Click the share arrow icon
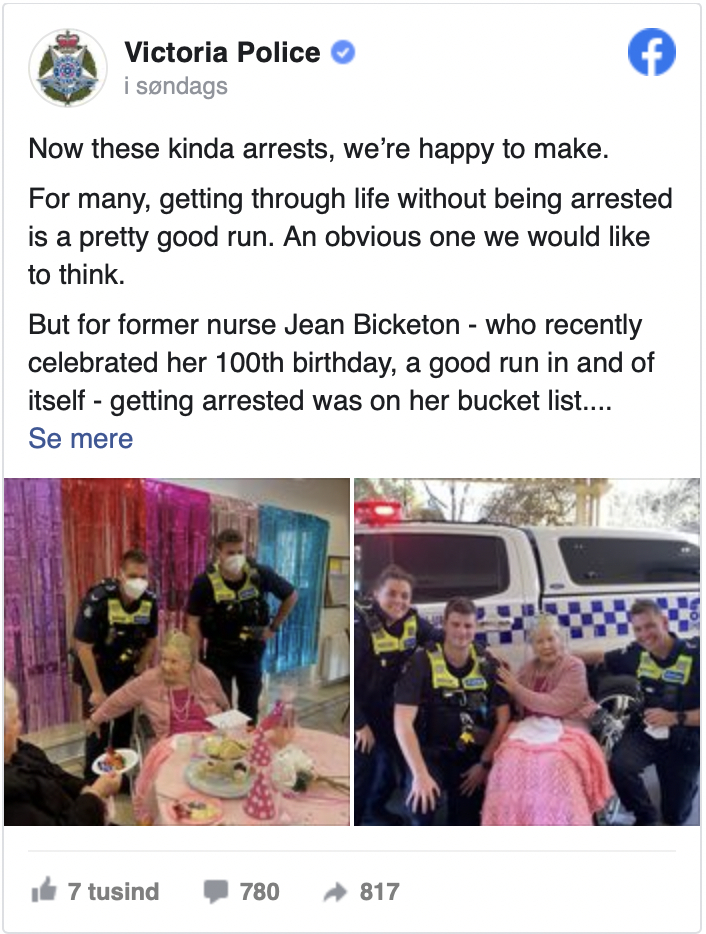This screenshot has height=934, width=706. [x=335, y=892]
